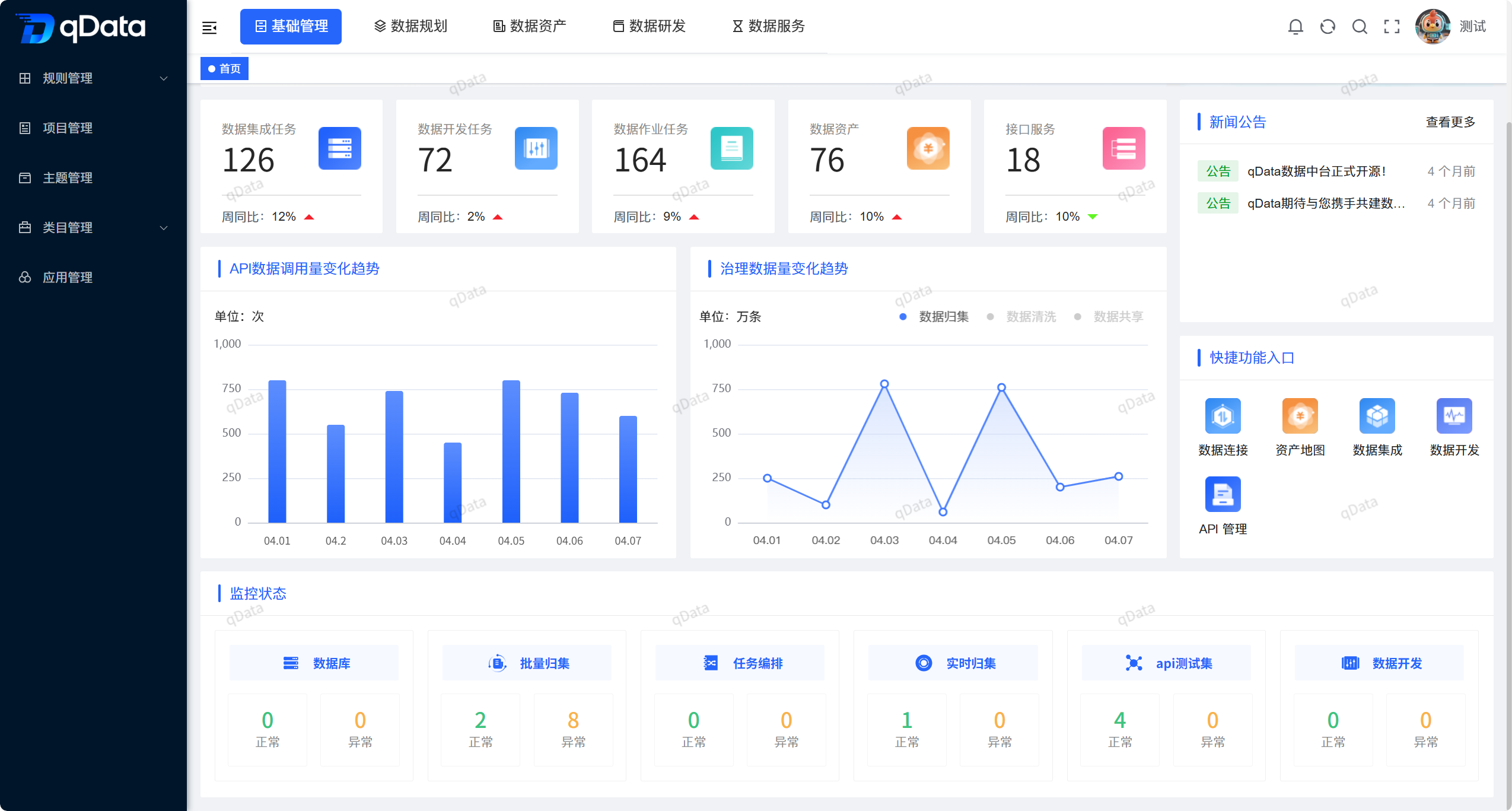Expand the 类目管理 menu chevron
Screen dimensions: 1512x811
(164, 228)
